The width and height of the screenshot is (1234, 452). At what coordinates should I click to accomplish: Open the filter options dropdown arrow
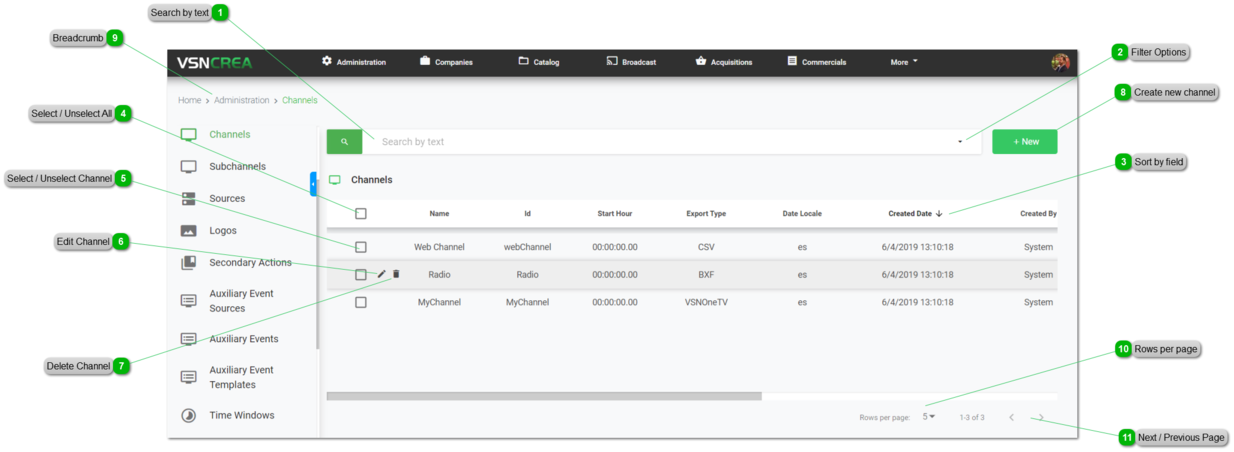coord(960,142)
